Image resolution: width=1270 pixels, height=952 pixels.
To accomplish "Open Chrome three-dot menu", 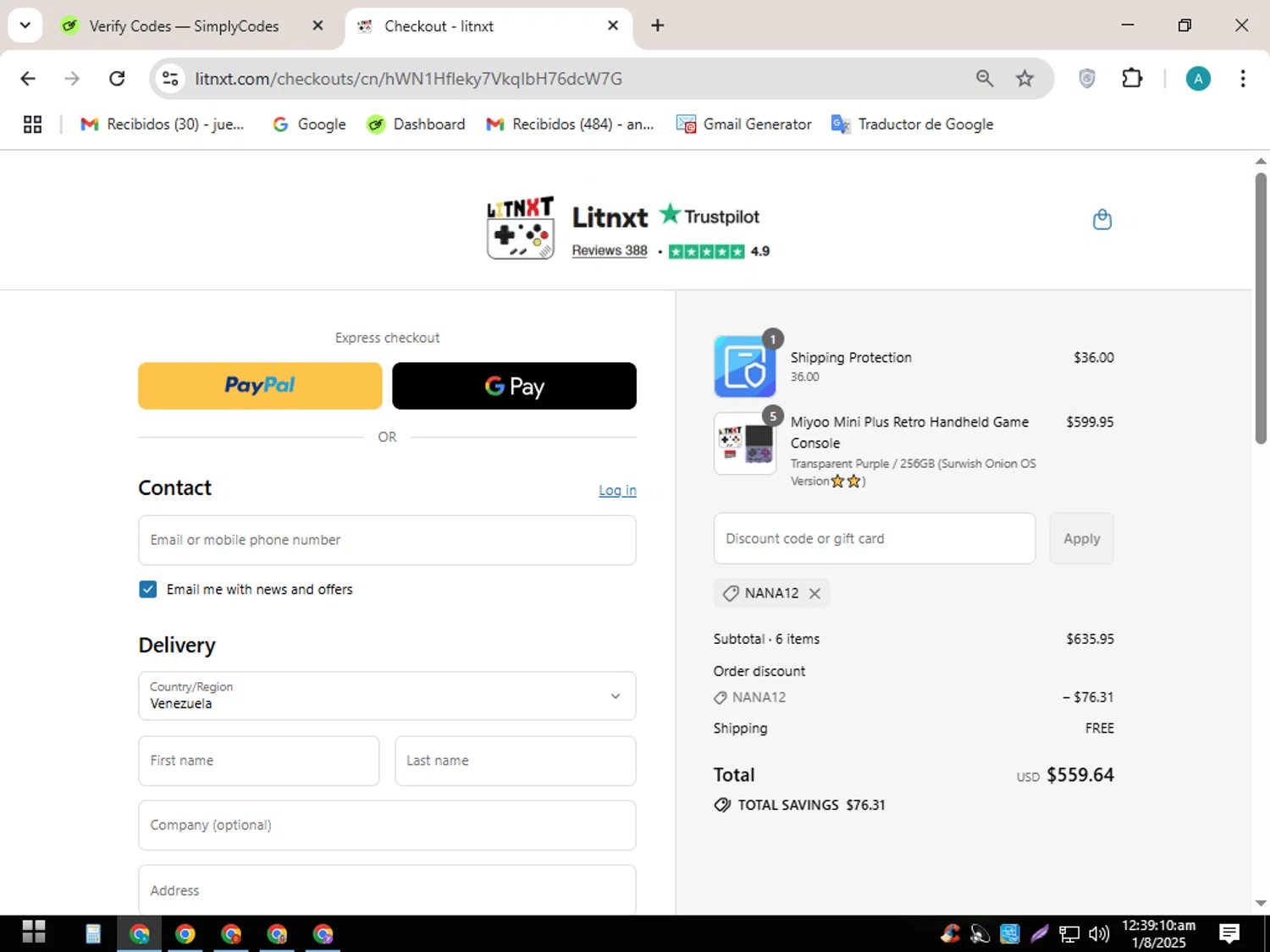I will (1242, 79).
